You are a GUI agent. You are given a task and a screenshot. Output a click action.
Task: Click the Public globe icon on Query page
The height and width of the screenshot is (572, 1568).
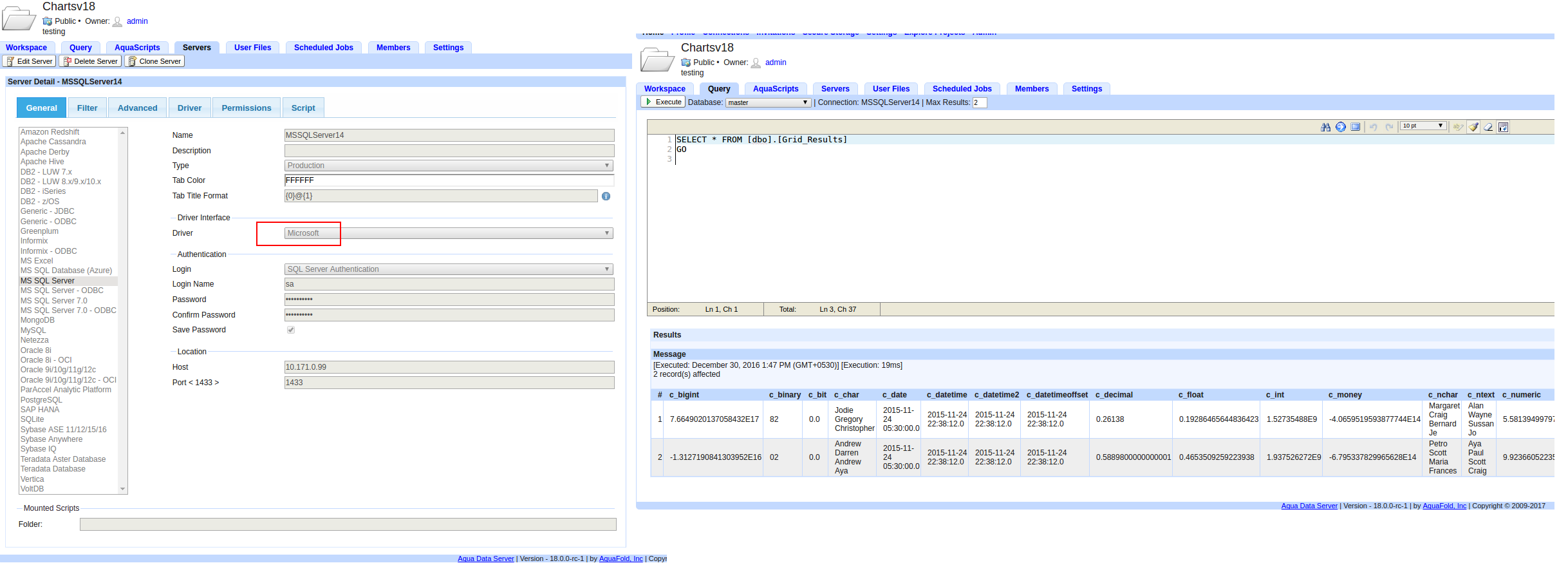[686, 62]
